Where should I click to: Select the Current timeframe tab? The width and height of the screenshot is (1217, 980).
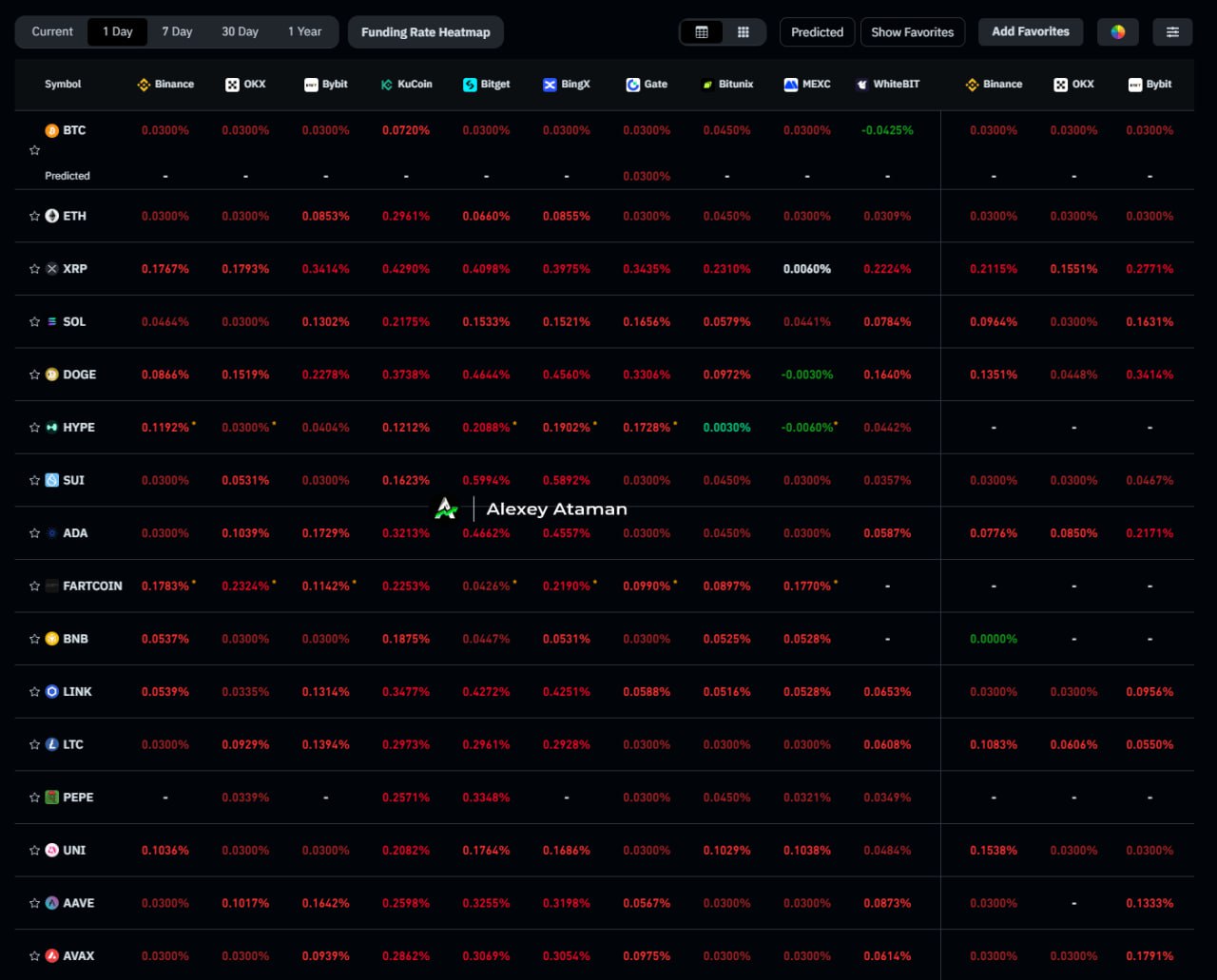(52, 32)
